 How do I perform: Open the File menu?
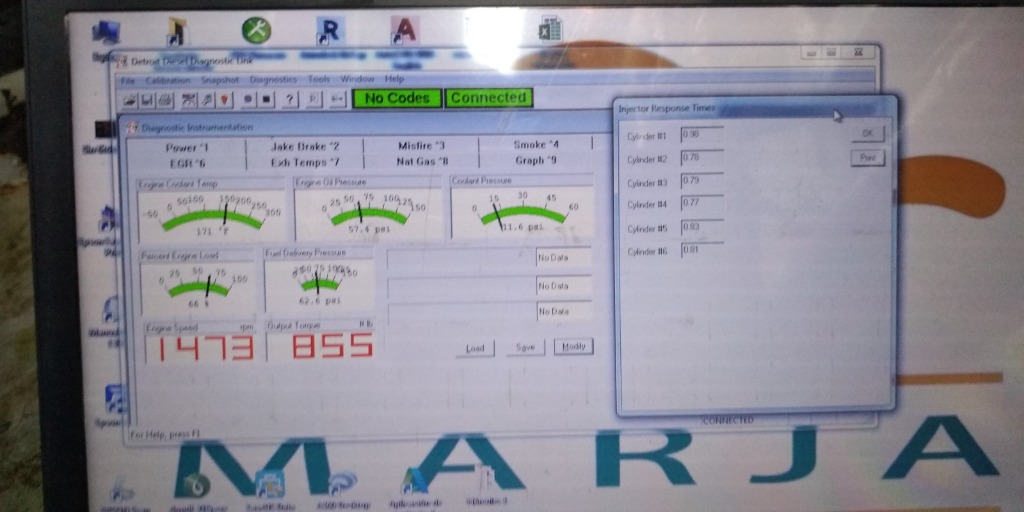tap(127, 80)
